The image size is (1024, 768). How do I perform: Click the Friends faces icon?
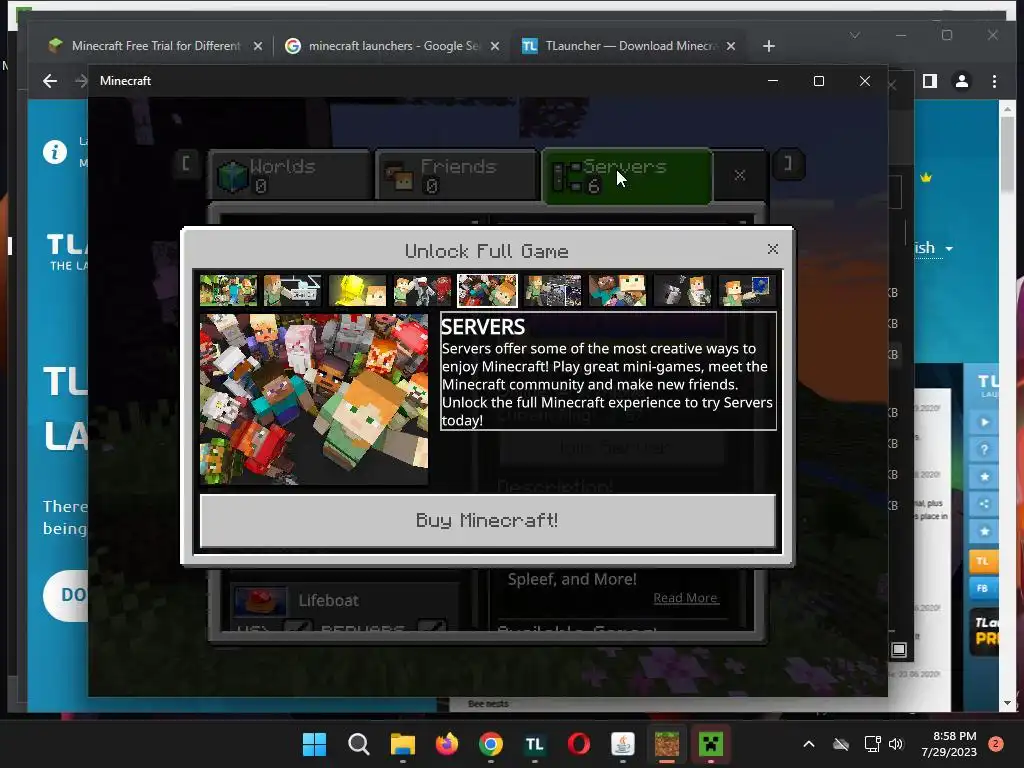[398, 176]
